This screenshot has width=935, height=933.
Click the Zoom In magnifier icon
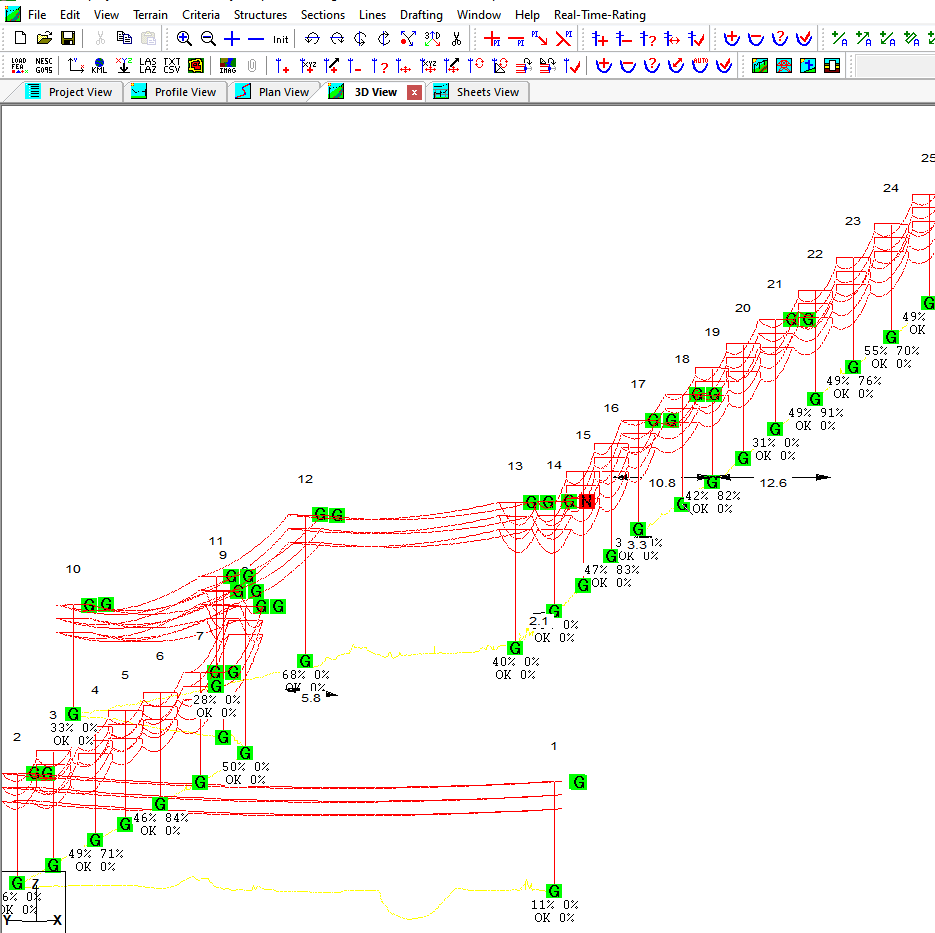click(x=184, y=39)
